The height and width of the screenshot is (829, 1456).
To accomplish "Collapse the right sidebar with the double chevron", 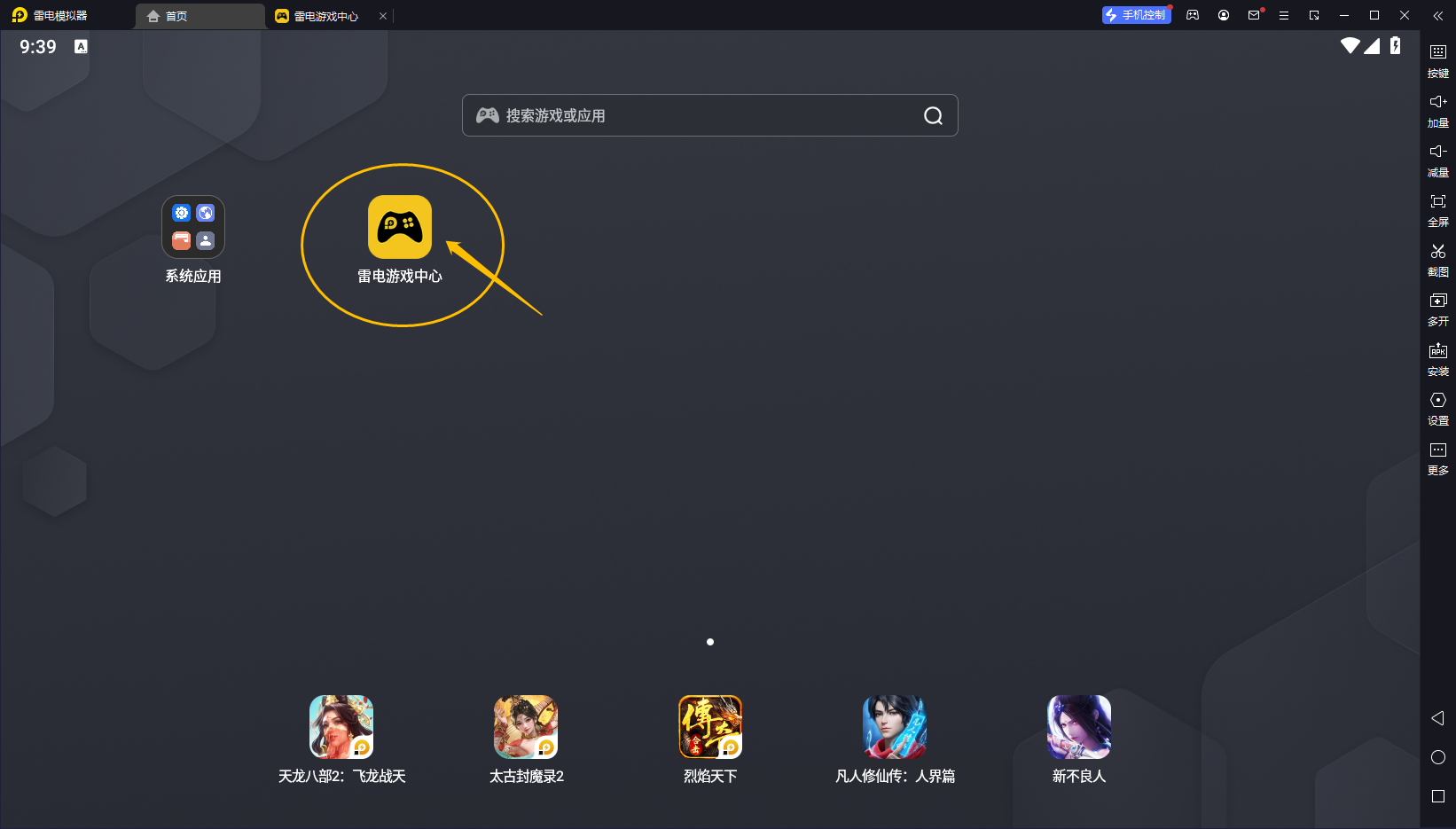I will coord(1438,15).
